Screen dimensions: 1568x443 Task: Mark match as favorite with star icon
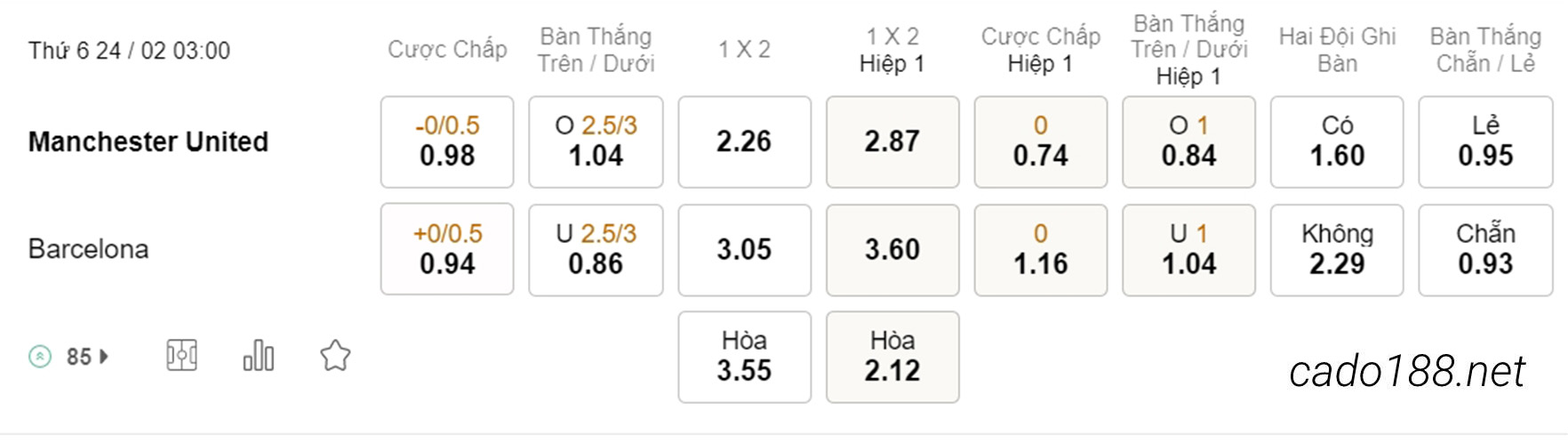[x=335, y=356]
